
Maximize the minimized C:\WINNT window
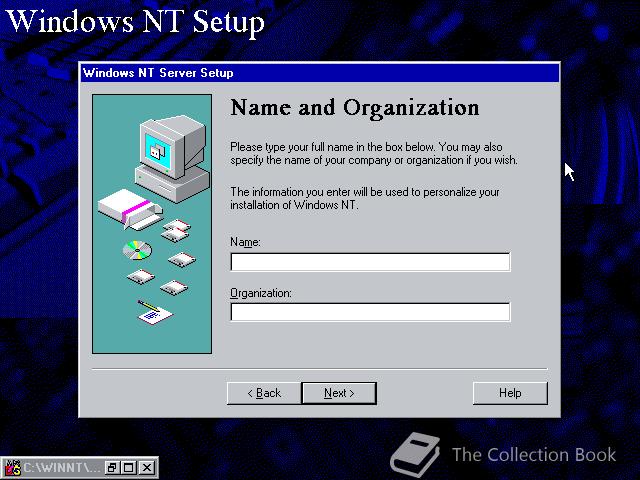pyautogui.click(x=129, y=468)
